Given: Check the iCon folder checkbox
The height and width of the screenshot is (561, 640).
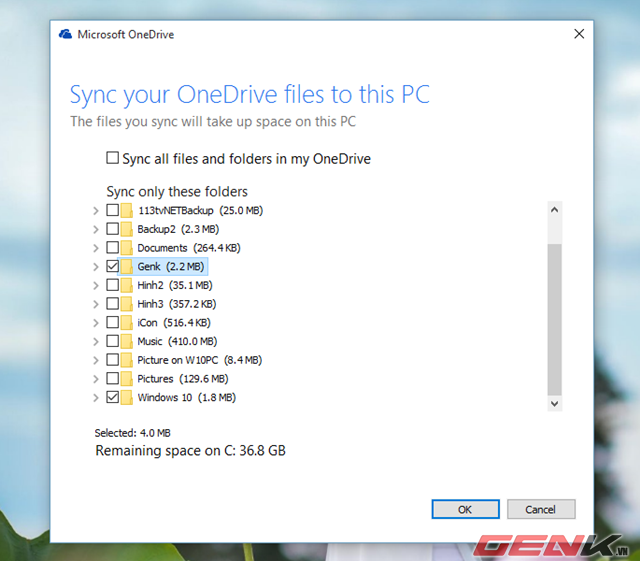Looking at the screenshot, I should [x=112, y=322].
